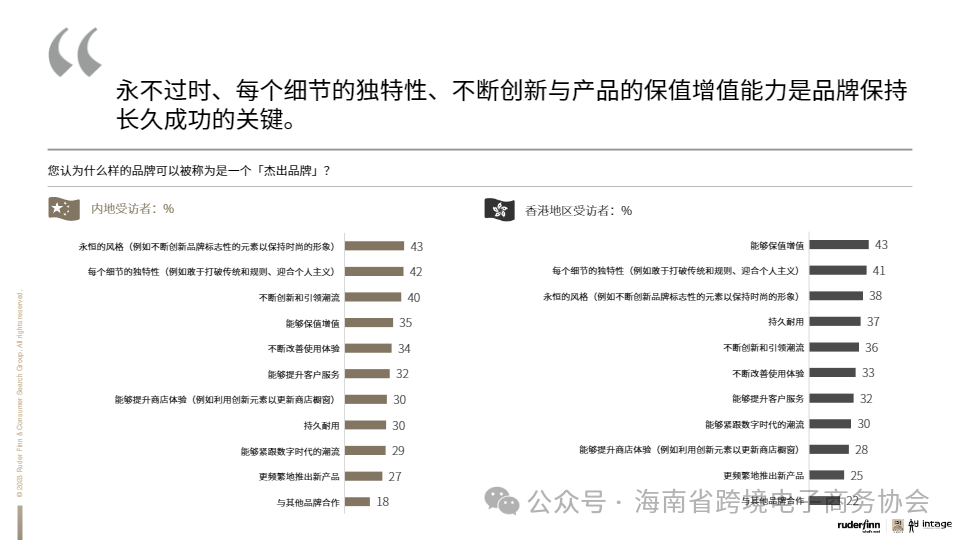This screenshot has height=540, width=960.
Task: Click the tan bar for mainland 持久耐用
Action: (366, 425)
